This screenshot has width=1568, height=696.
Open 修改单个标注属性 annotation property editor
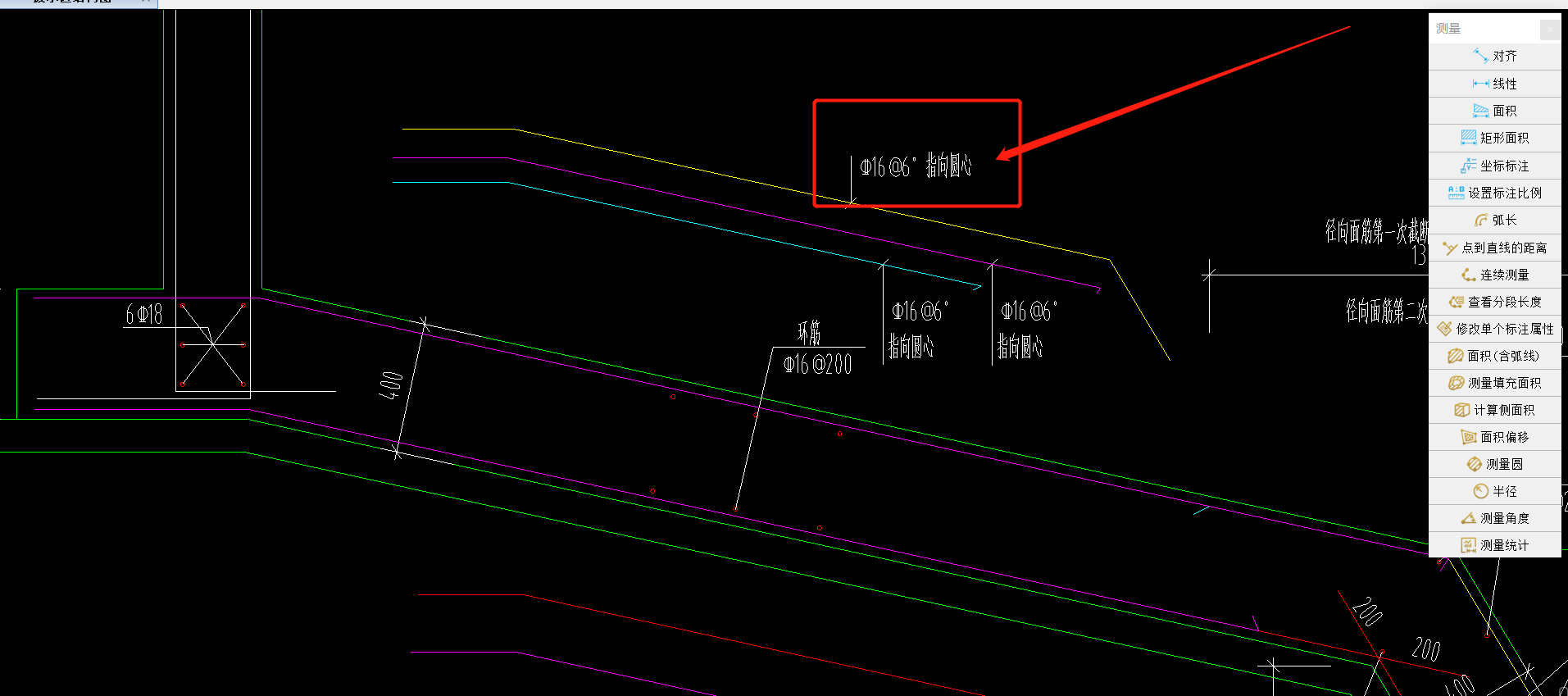coord(1494,329)
